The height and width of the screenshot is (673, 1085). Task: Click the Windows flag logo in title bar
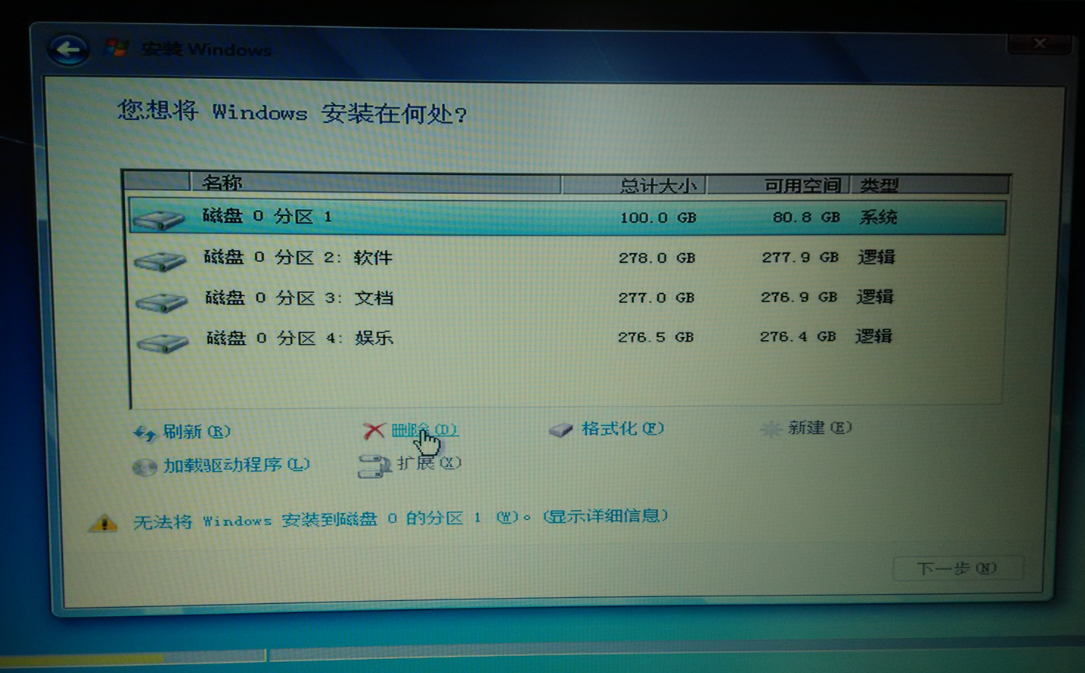click(x=116, y=48)
